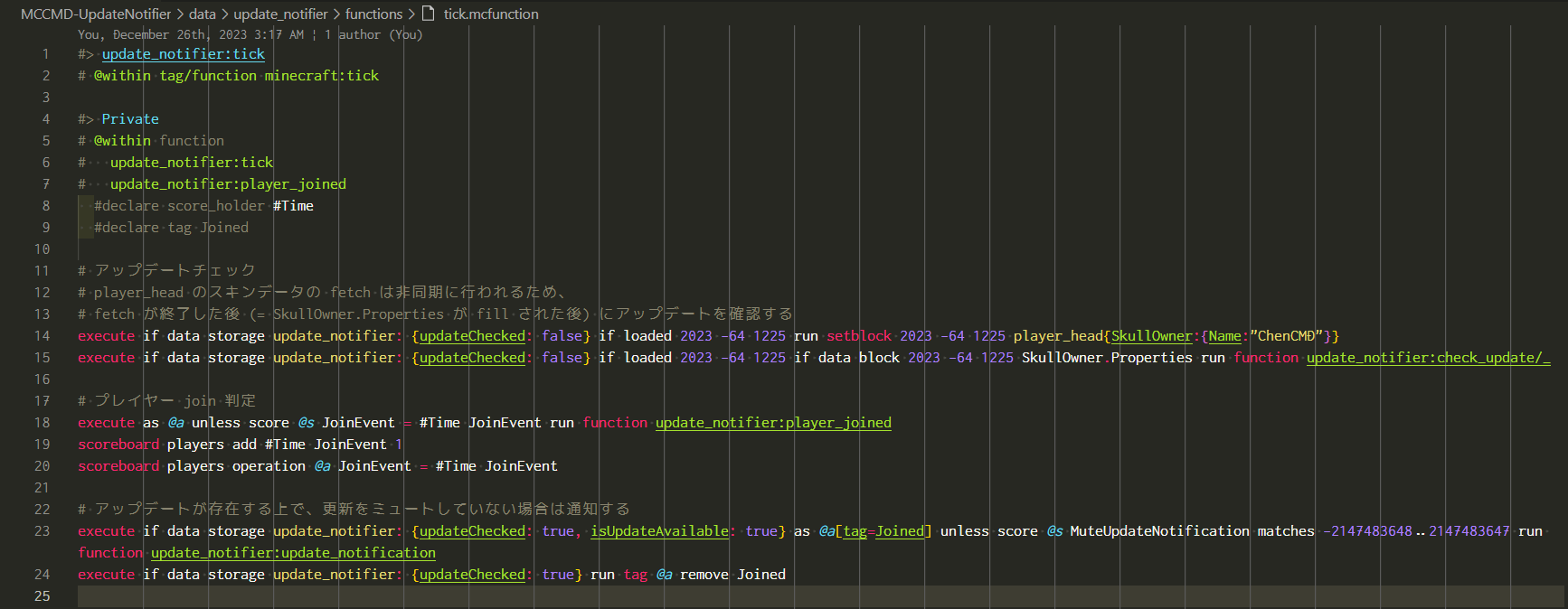
Task: Click the '@s' selector on line 18
Action: 306,423
